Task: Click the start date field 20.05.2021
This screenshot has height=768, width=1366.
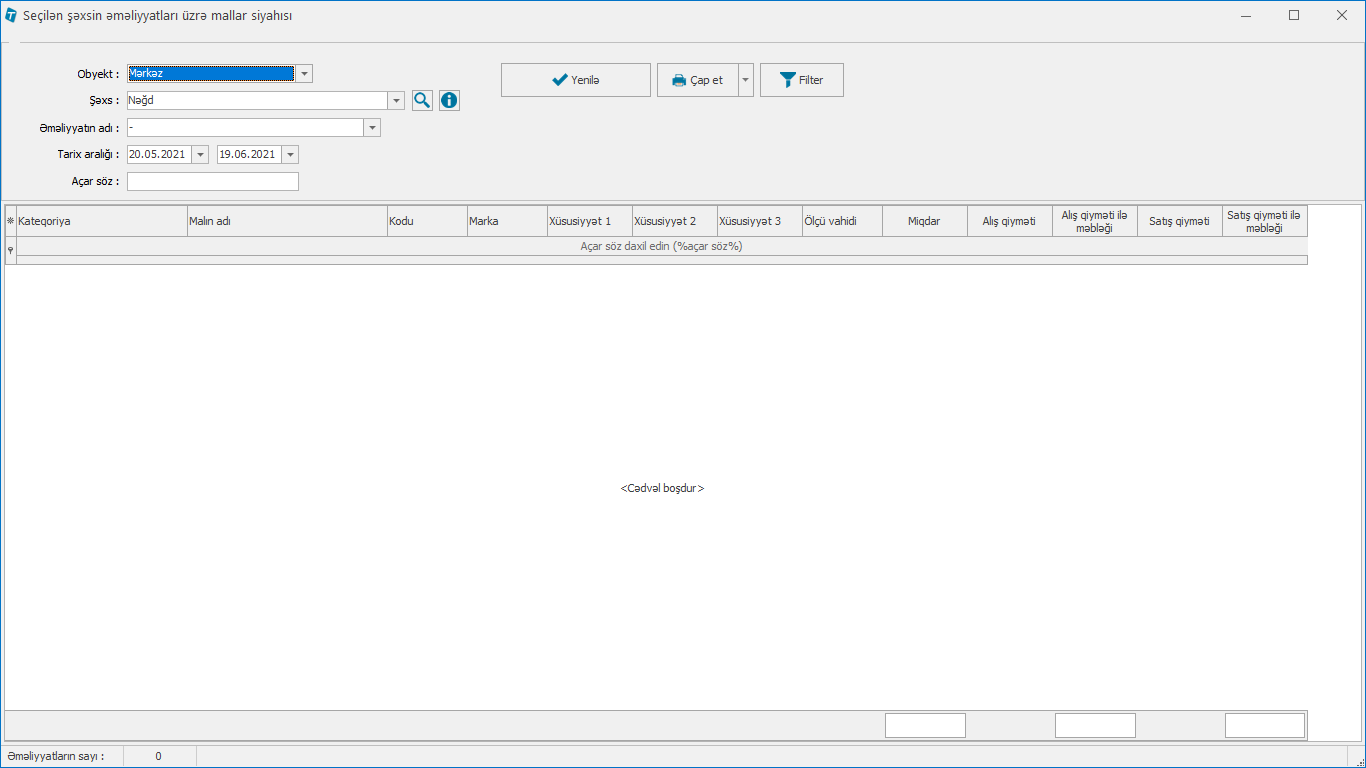Action: point(159,154)
